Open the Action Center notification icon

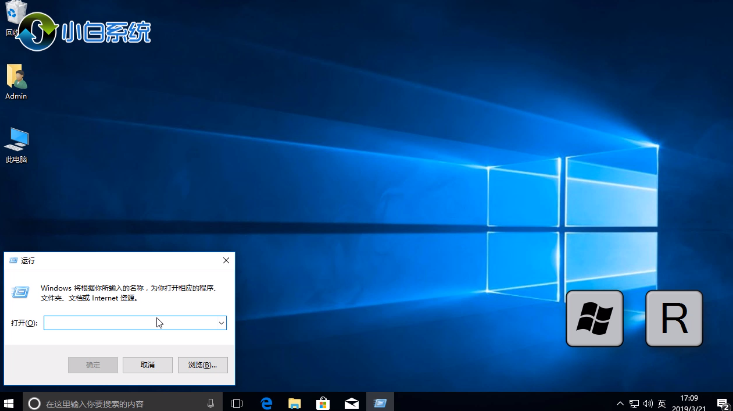tap(721, 403)
